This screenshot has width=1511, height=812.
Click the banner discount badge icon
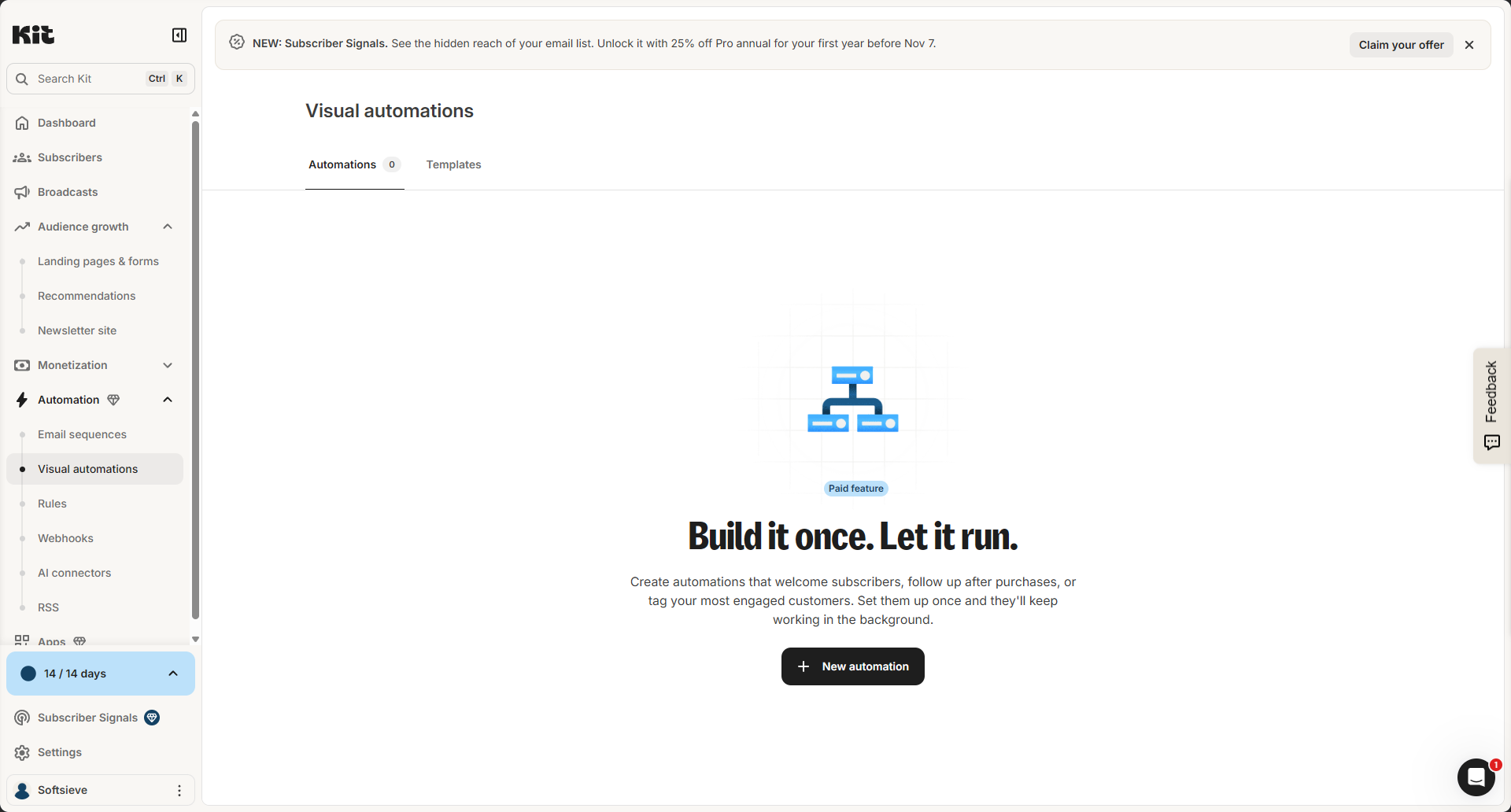[237, 42]
